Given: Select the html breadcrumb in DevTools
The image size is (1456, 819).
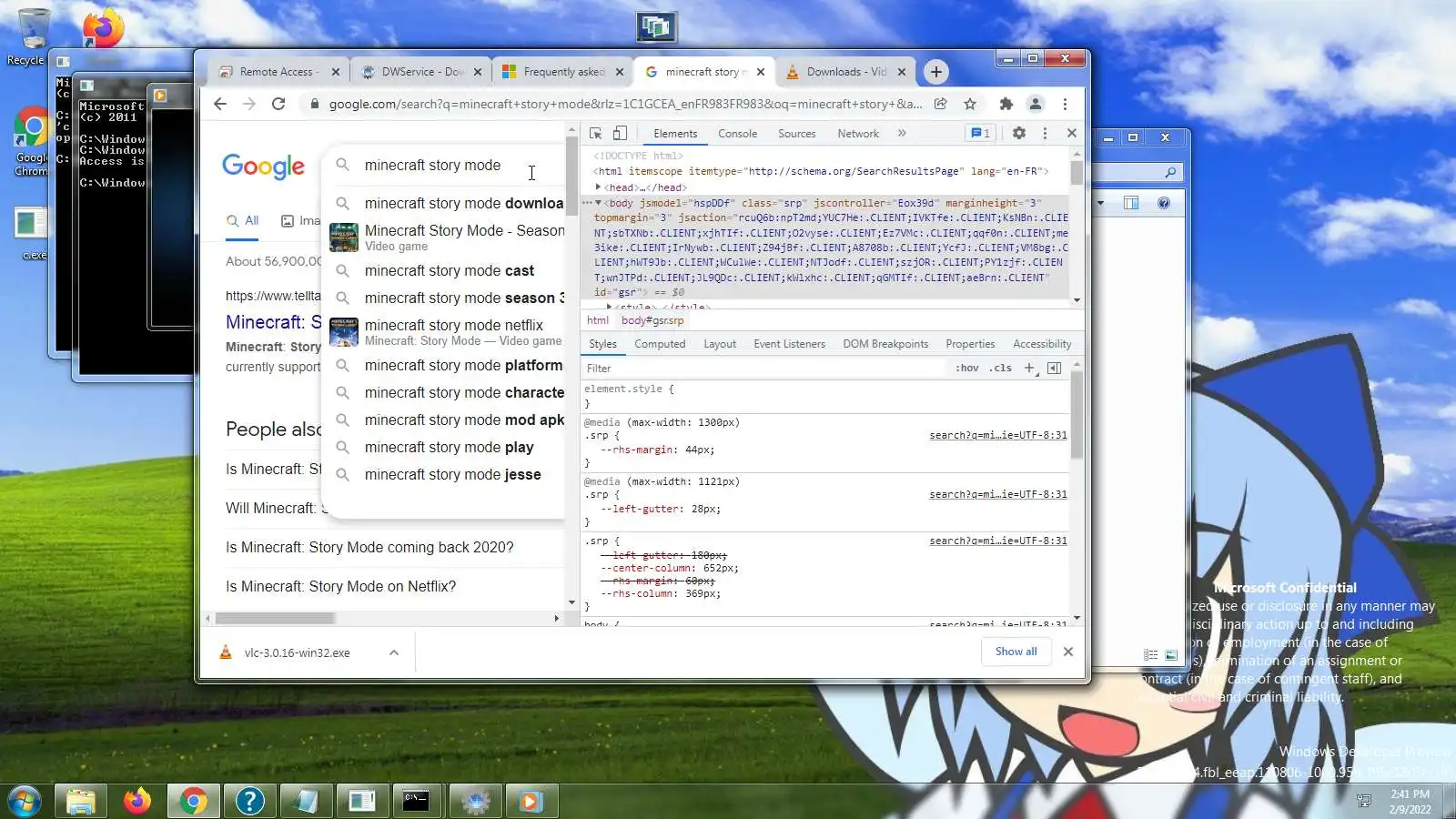Looking at the screenshot, I should click(598, 320).
